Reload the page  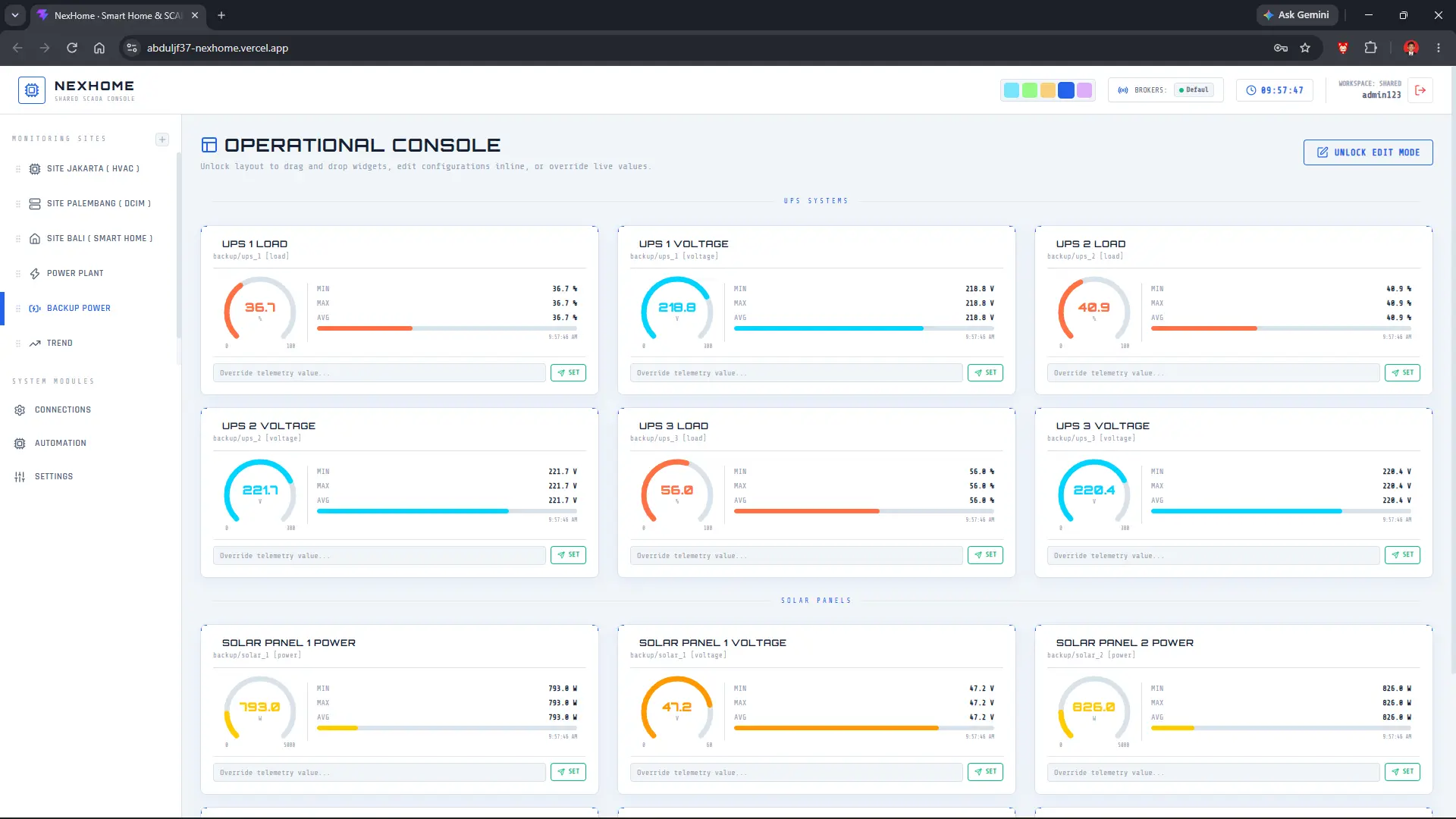(72, 48)
